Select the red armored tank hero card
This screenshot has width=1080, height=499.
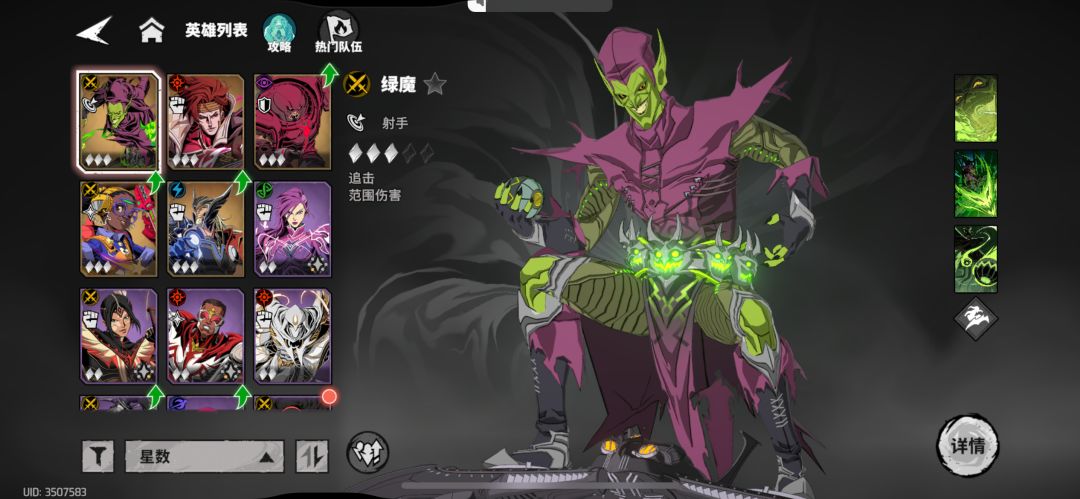pyautogui.click(x=292, y=121)
